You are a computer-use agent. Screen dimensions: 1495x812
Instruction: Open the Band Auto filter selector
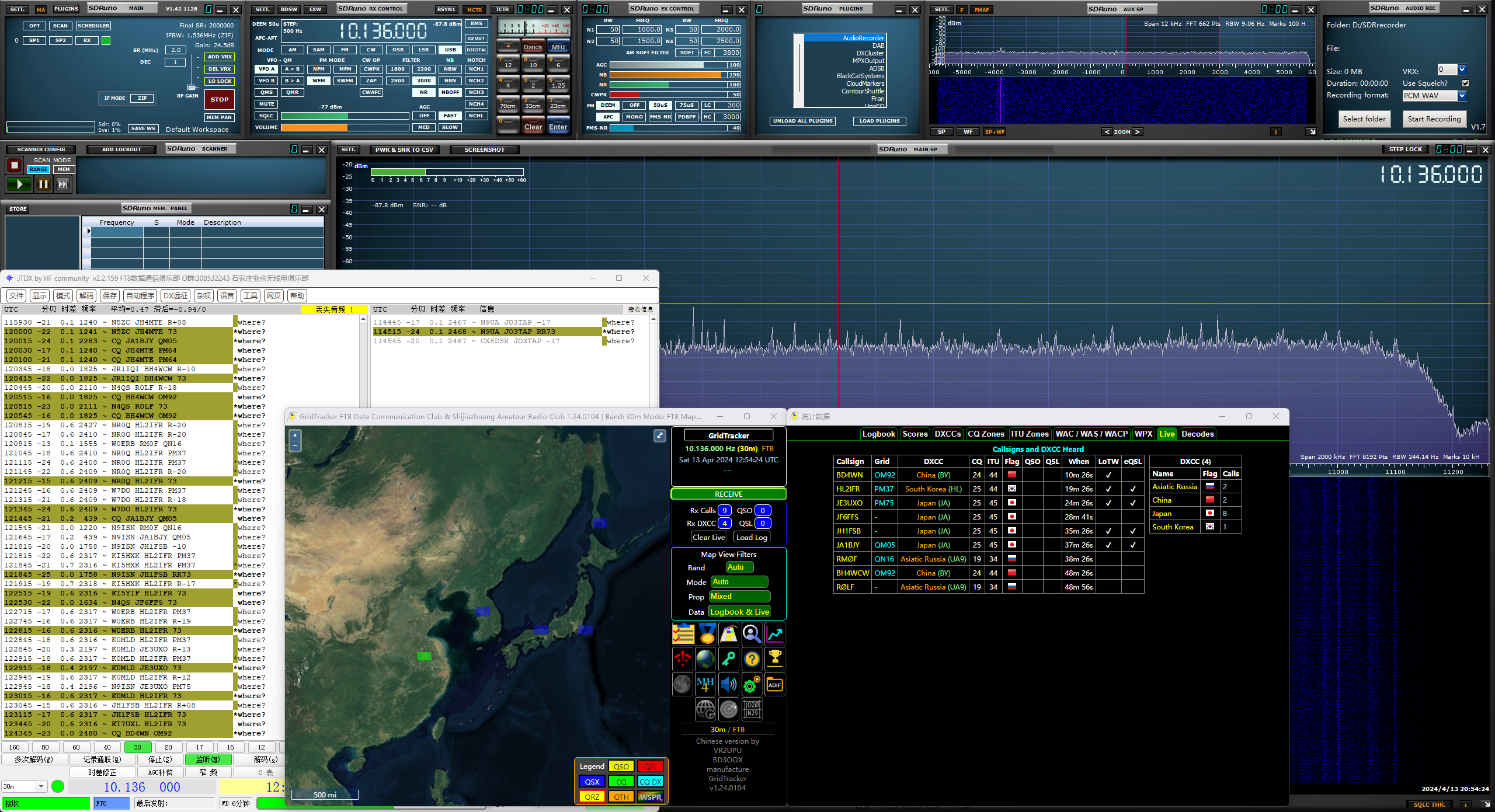click(739, 567)
